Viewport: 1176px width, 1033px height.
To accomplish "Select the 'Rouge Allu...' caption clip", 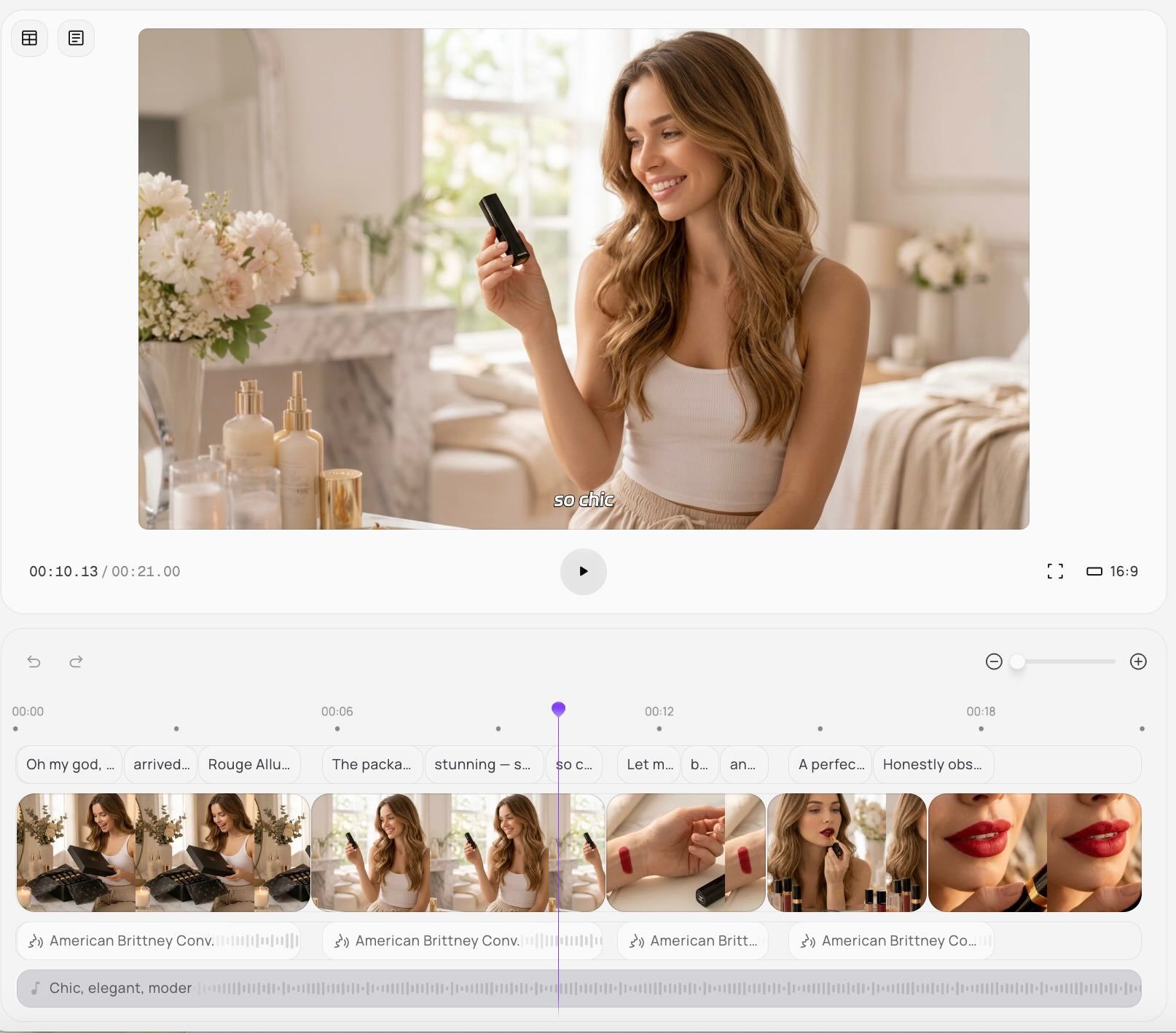I will pyautogui.click(x=248, y=764).
